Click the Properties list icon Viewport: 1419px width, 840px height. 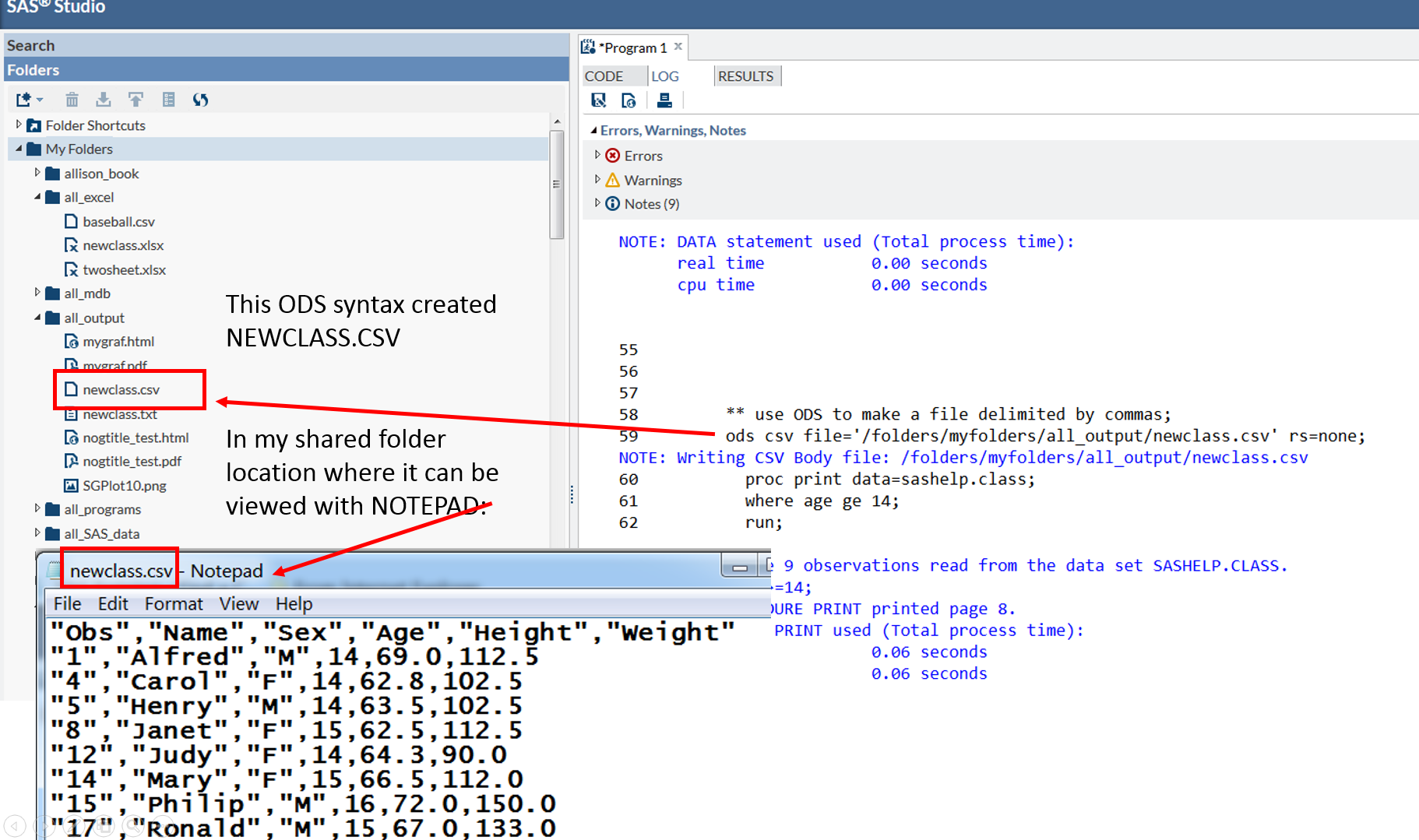point(168,100)
